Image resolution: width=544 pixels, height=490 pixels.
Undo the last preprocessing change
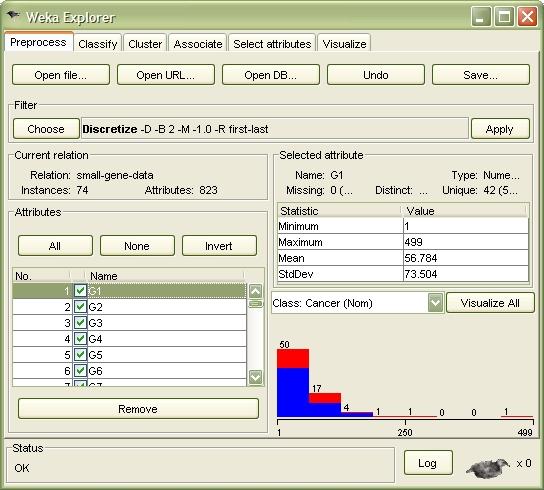[x=376, y=75]
